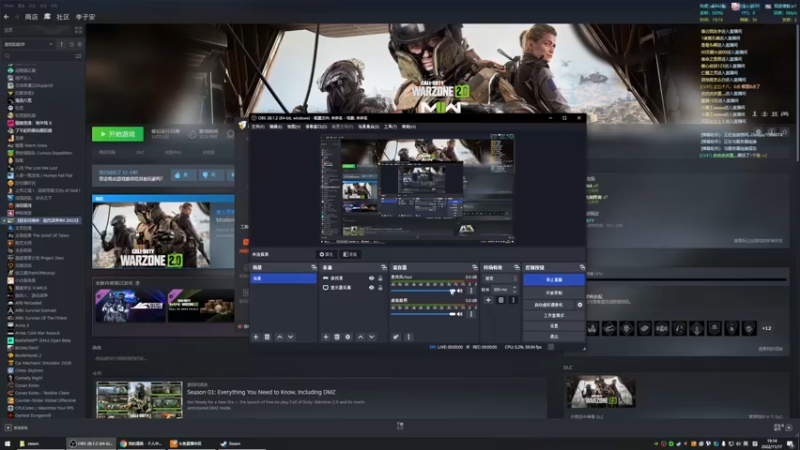The image size is (800, 450).
Task: Mute microphone channel speaker icon in Audio Mixer
Action: click(460, 291)
